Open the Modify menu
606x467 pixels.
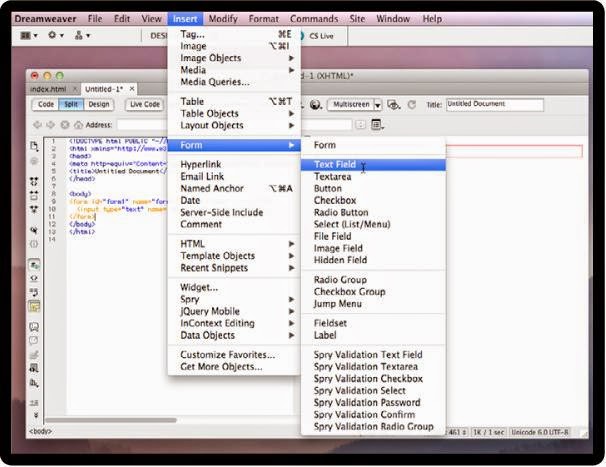tap(223, 19)
